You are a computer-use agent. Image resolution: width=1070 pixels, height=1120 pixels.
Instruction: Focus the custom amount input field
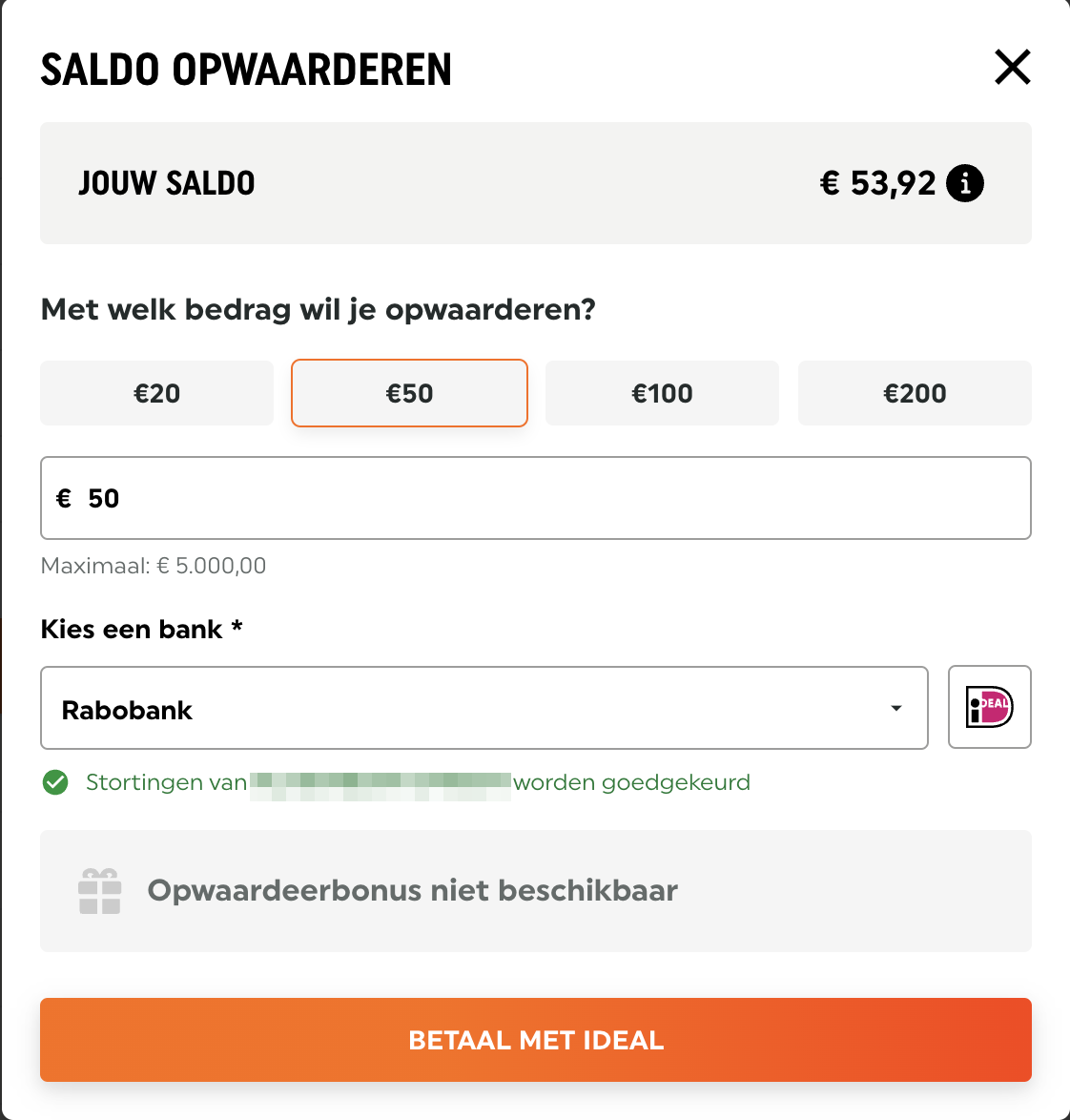(553, 499)
